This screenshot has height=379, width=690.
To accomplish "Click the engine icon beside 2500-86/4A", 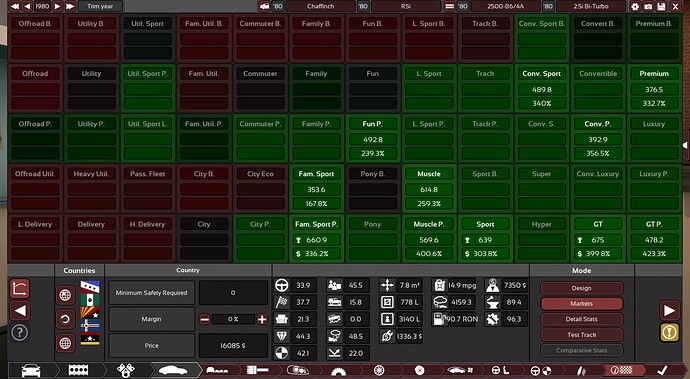I will click(x=449, y=6).
